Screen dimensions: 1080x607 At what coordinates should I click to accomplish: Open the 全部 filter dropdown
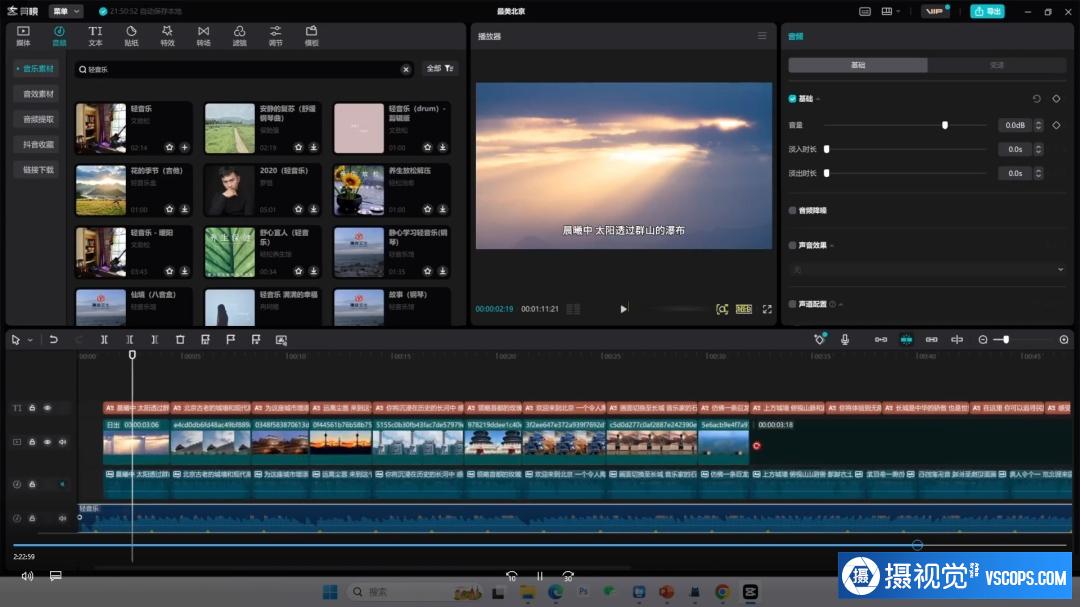point(439,68)
